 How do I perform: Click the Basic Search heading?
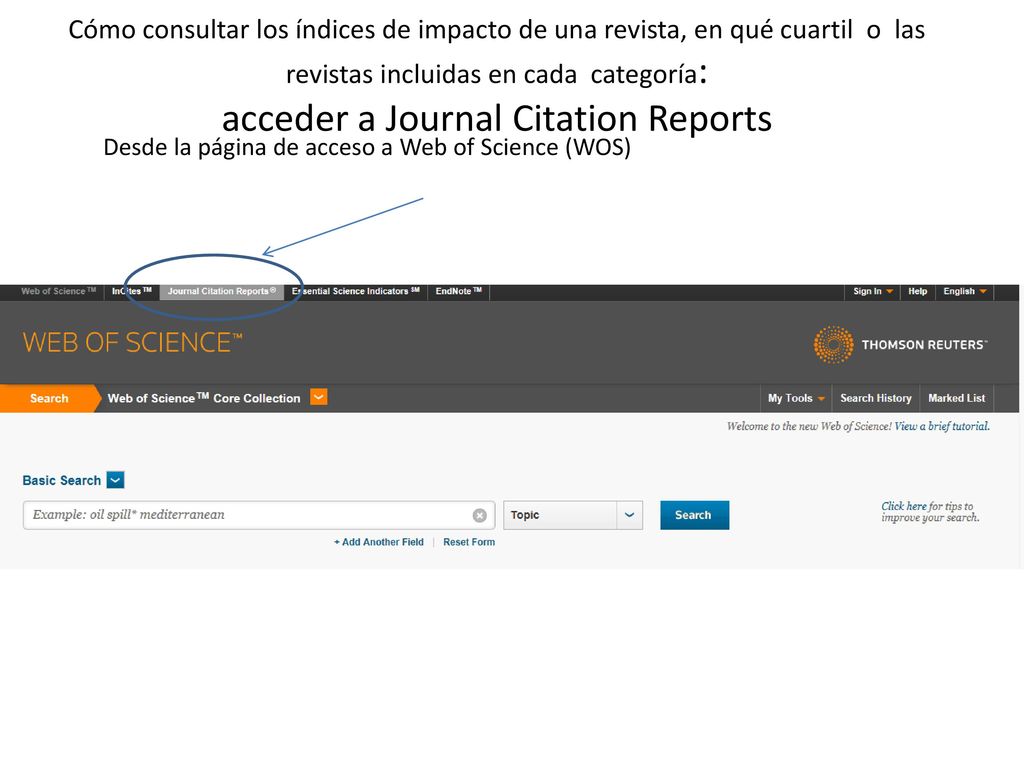tap(61, 481)
